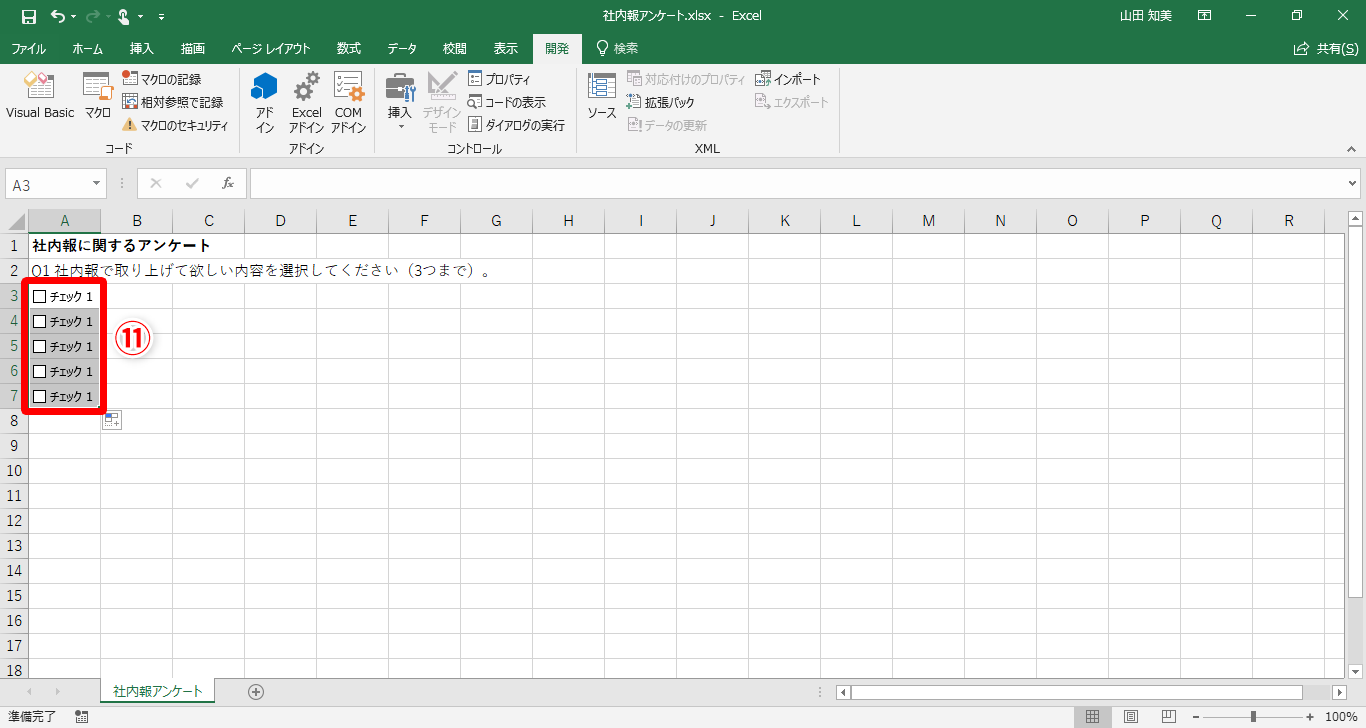Image resolution: width=1366 pixels, height=728 pixels.
Task: Start recording a macro
Action: 161,79
